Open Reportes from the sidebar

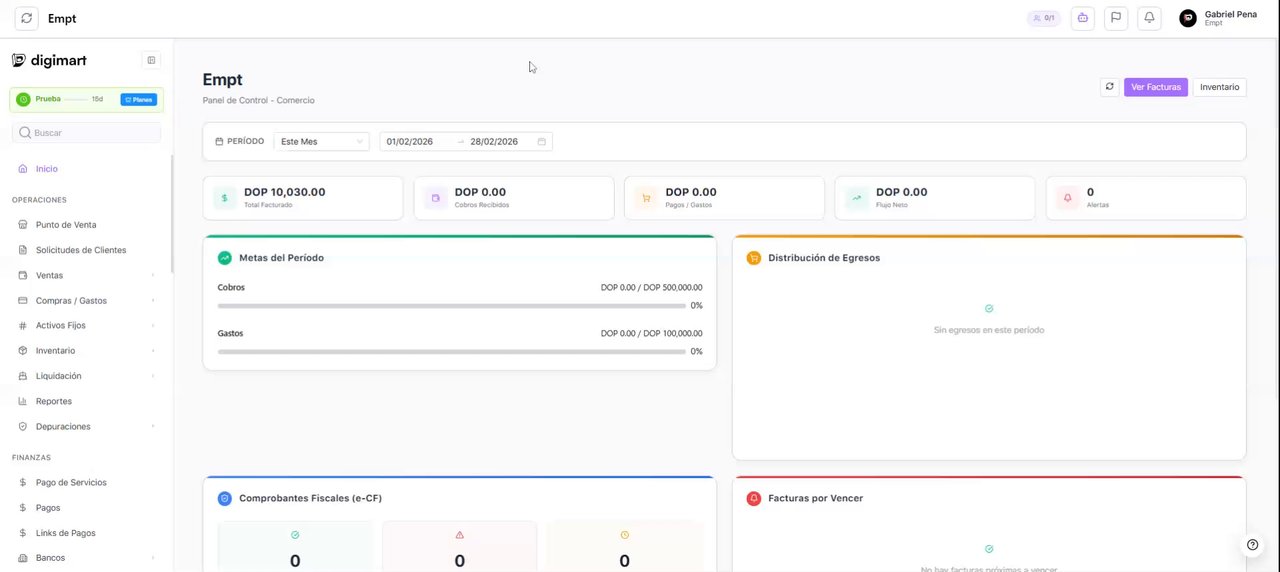pyautogui.click(x=54, y=401)
